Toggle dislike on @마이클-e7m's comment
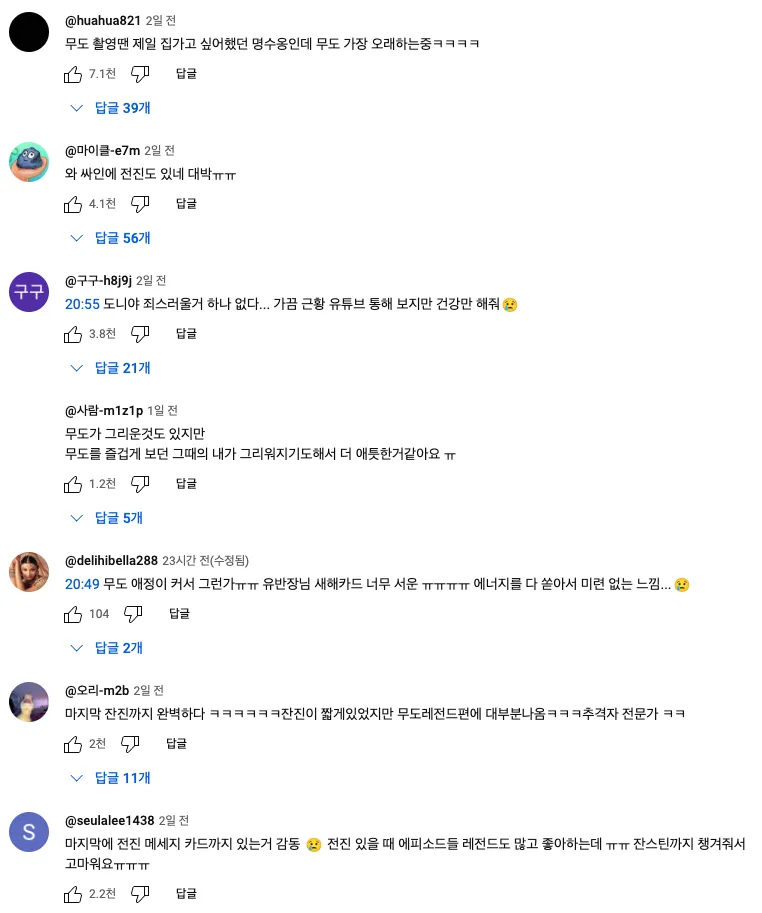762x913 pixels. [x=140, y=203]
